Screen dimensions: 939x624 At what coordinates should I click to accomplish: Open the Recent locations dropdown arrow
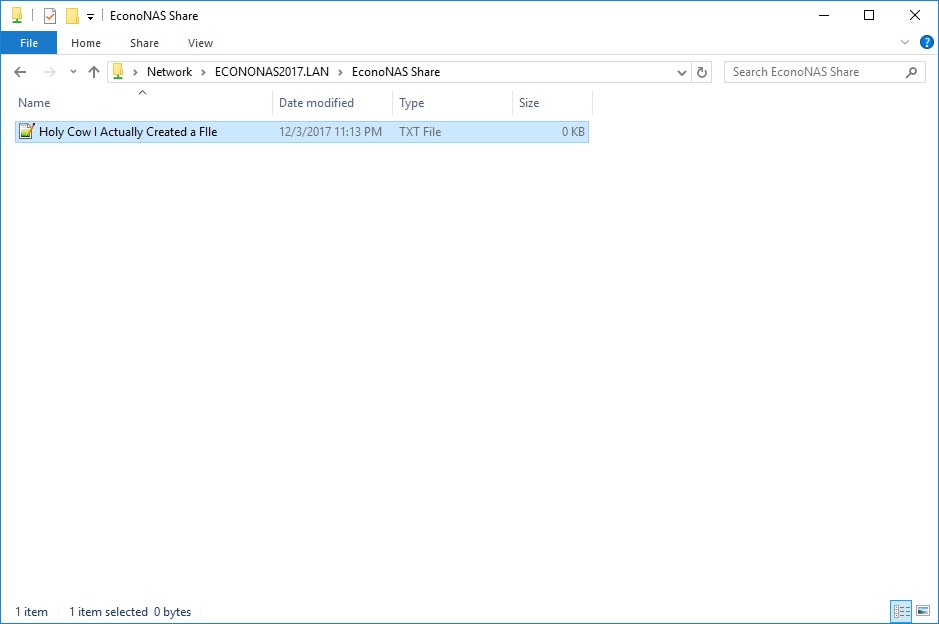(72, 72)
